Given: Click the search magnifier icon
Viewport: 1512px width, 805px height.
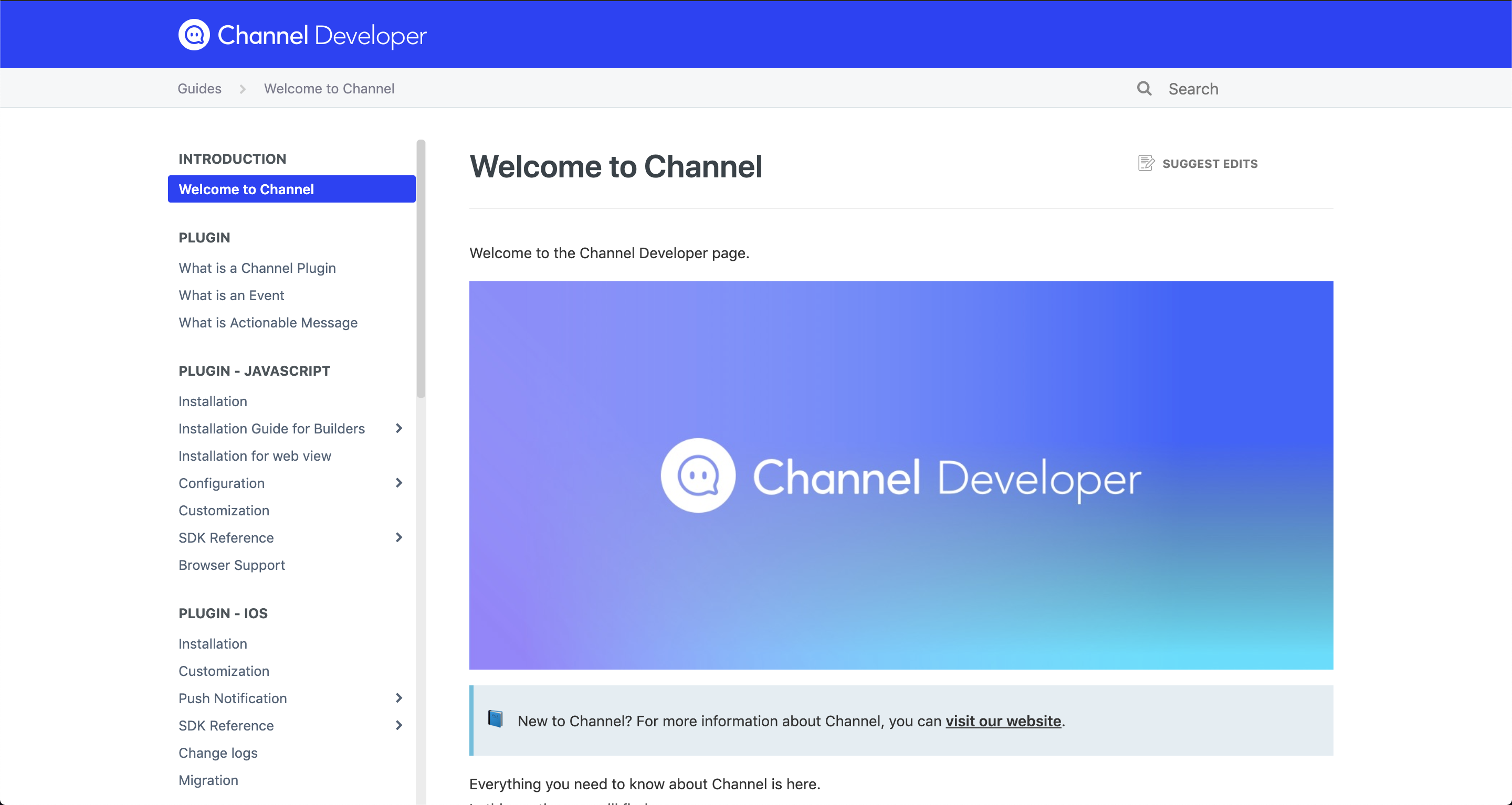Looking at the screenshot, I should [1144, 89].
